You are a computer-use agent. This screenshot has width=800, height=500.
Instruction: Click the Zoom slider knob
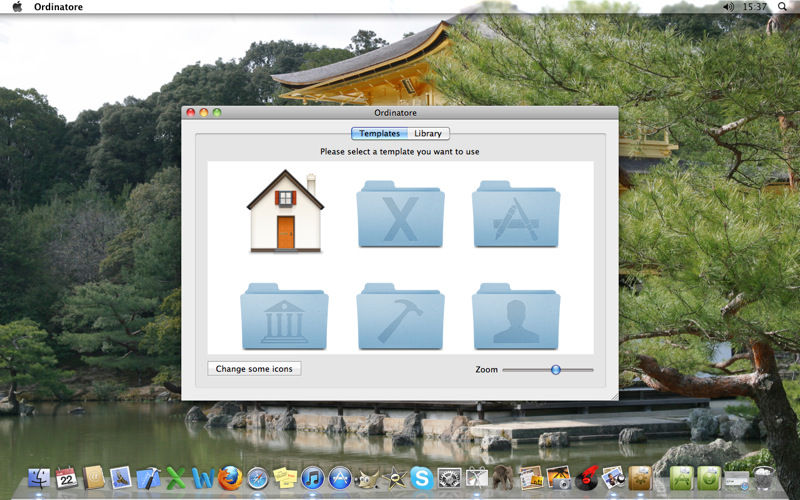click(x=556, y=369)
